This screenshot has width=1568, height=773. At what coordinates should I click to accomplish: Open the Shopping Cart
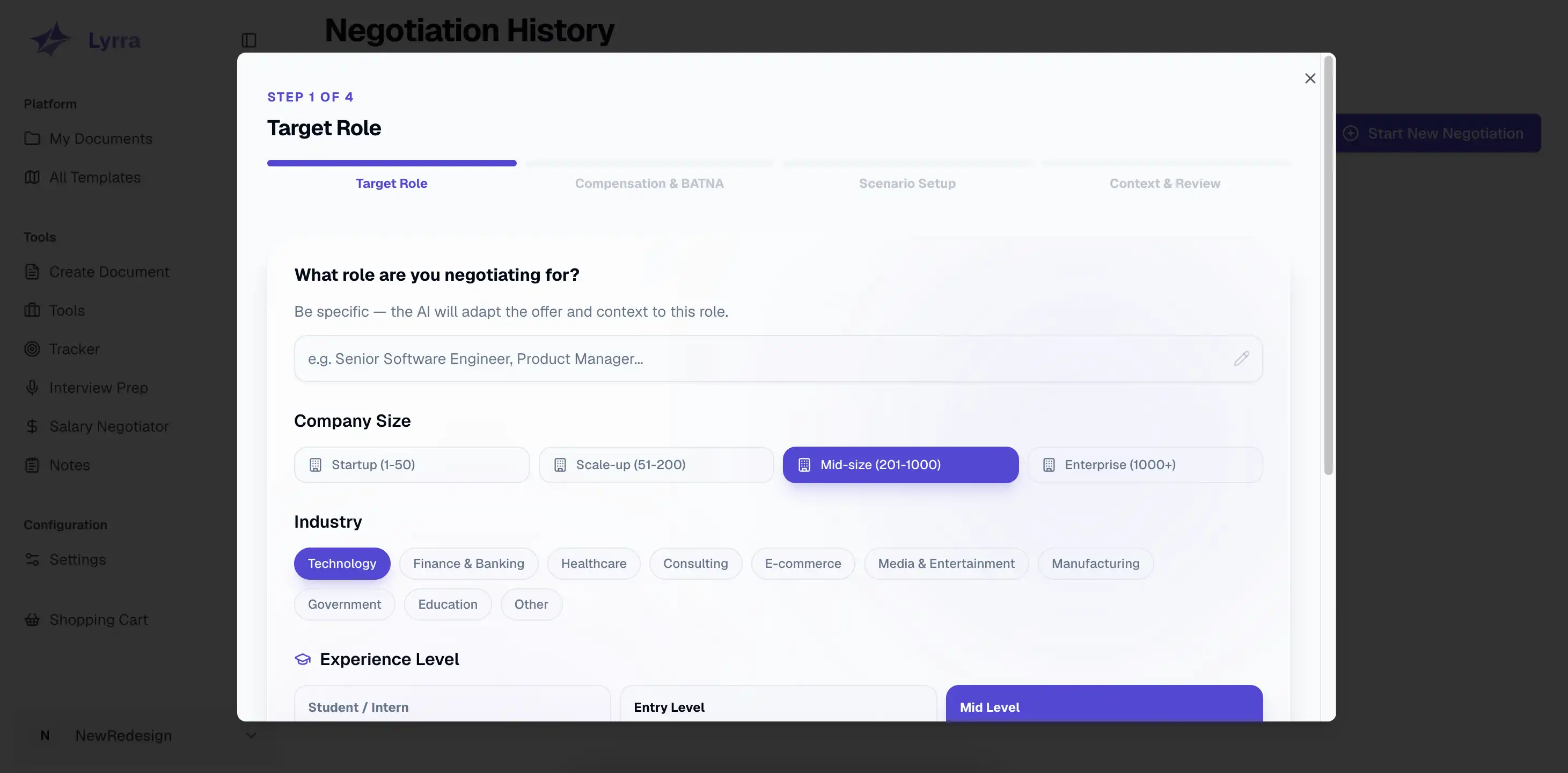pos(98,619)
